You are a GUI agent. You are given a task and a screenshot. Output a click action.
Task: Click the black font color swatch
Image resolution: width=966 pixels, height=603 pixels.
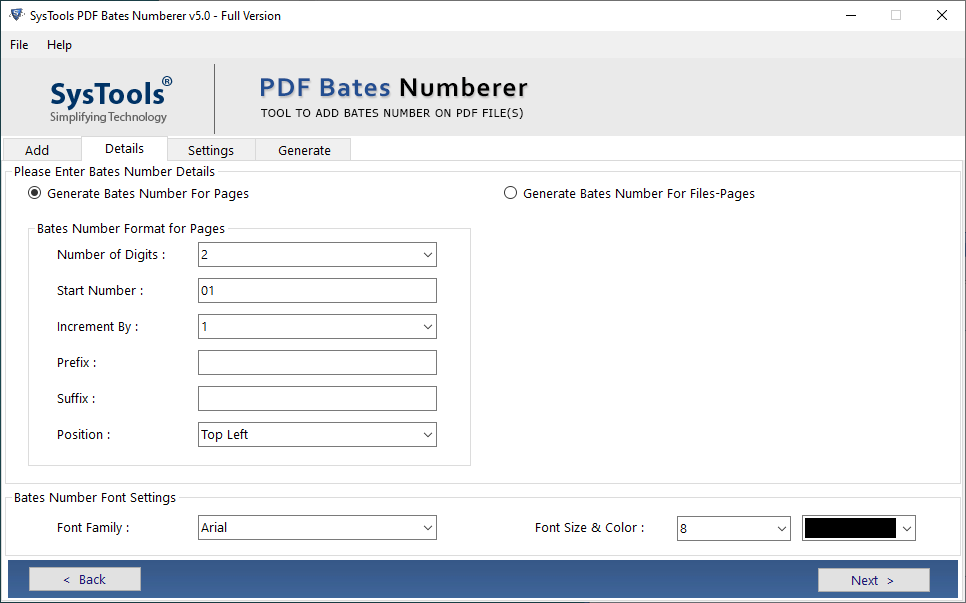(850, 528)
